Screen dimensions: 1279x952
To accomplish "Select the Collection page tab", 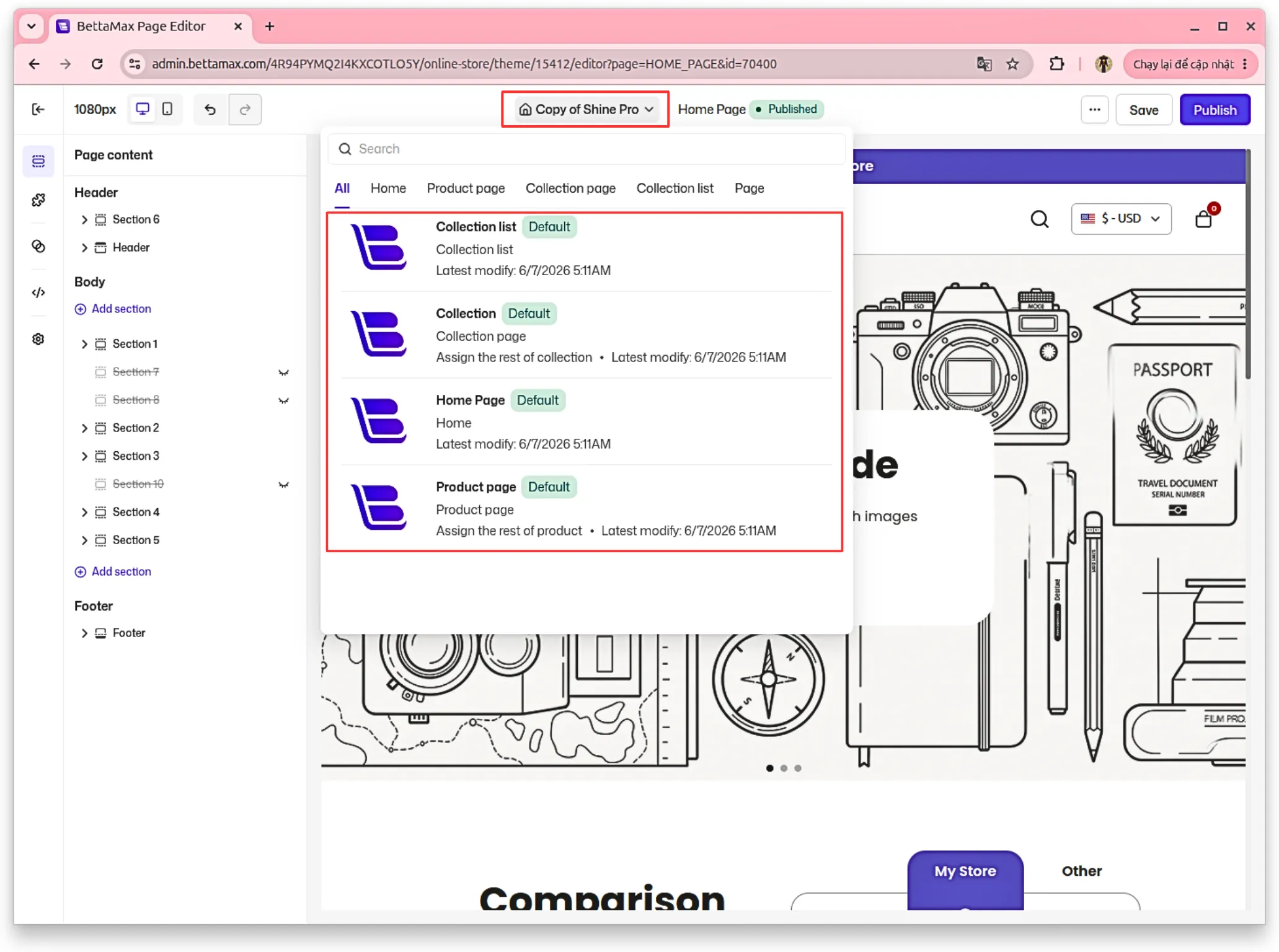I will click(570, 188).
